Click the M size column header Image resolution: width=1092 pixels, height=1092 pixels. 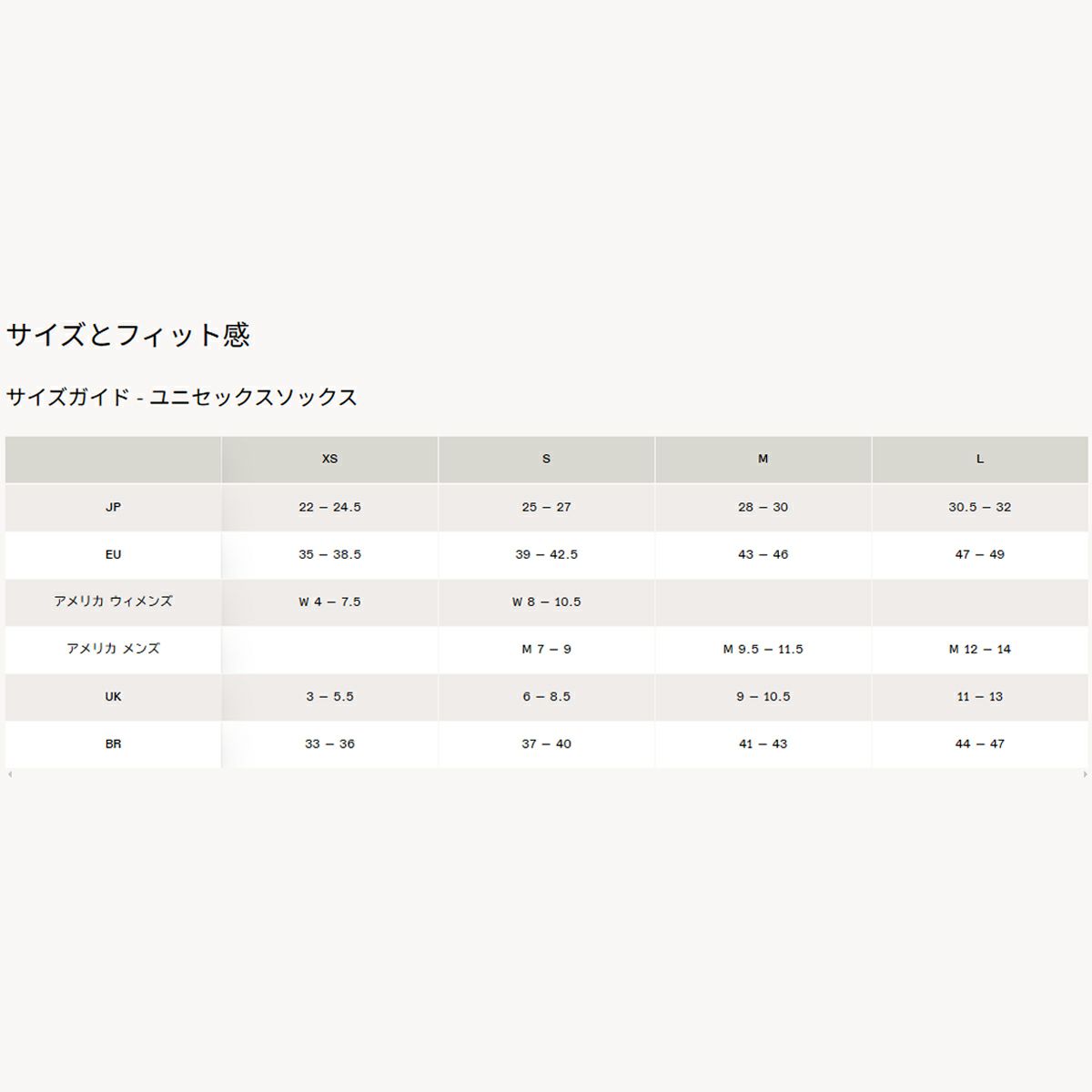click(x=763, y=459)
